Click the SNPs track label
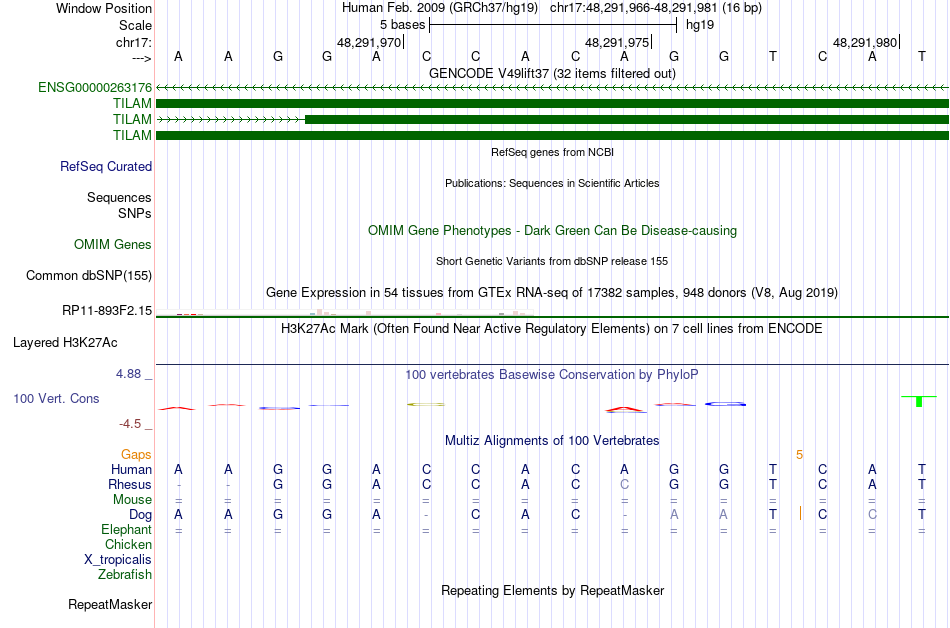The height and width of the screenshot is (628, 950). [x=135, y=213]
